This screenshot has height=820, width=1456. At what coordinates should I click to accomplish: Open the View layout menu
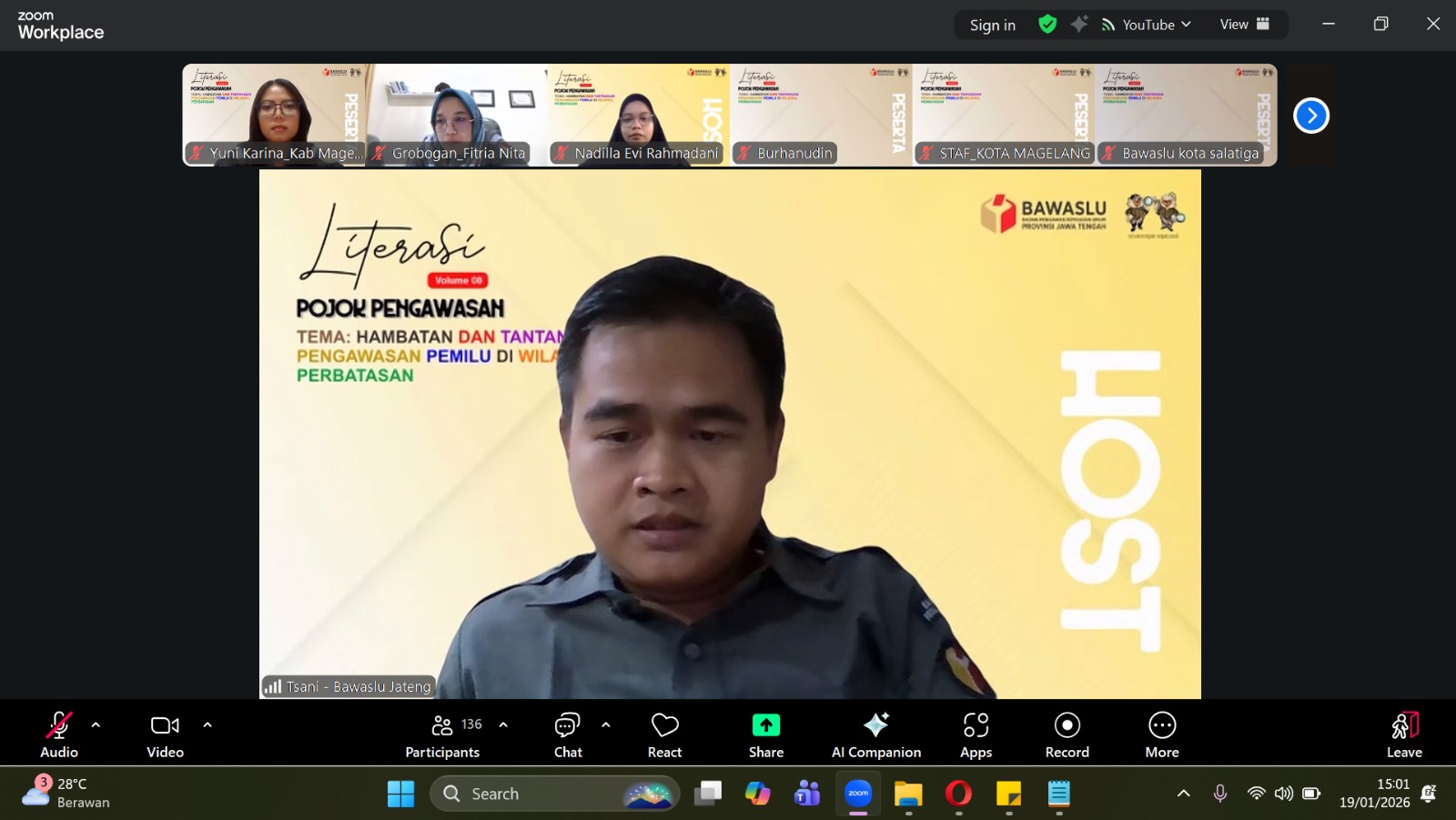[x=1244, y=25]
